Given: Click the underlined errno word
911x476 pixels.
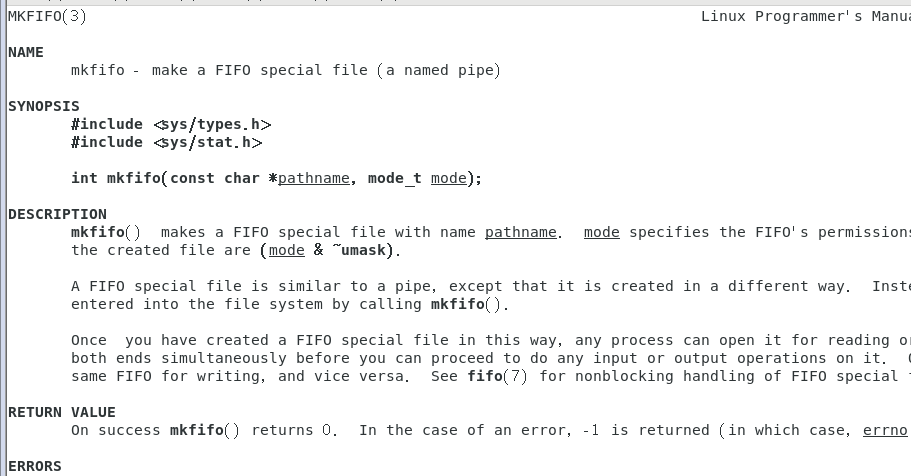Looking at the screenshot, I should [x=885, y=430].
